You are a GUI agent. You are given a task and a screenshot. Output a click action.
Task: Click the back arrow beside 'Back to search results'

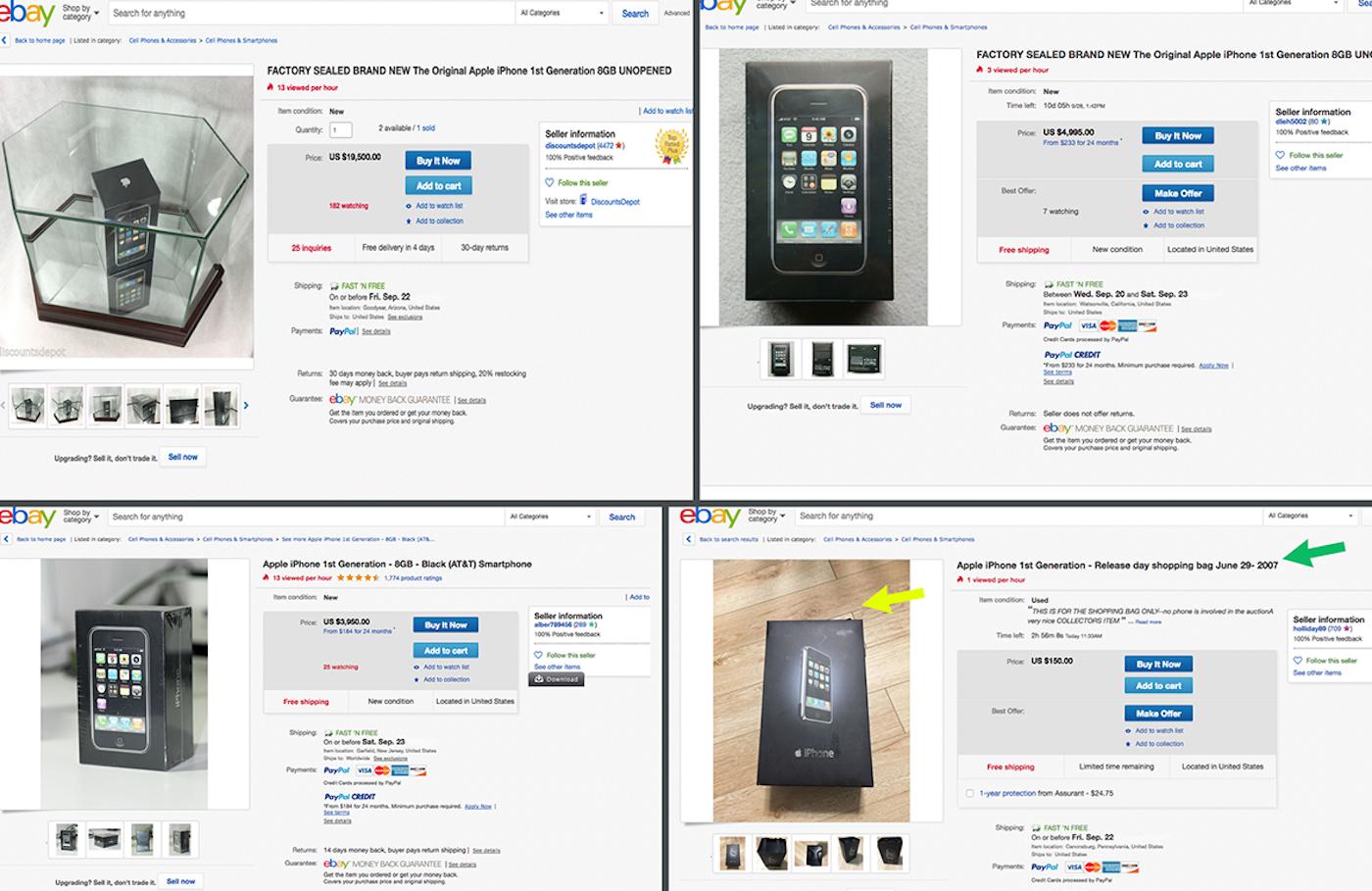pos(688,539)
